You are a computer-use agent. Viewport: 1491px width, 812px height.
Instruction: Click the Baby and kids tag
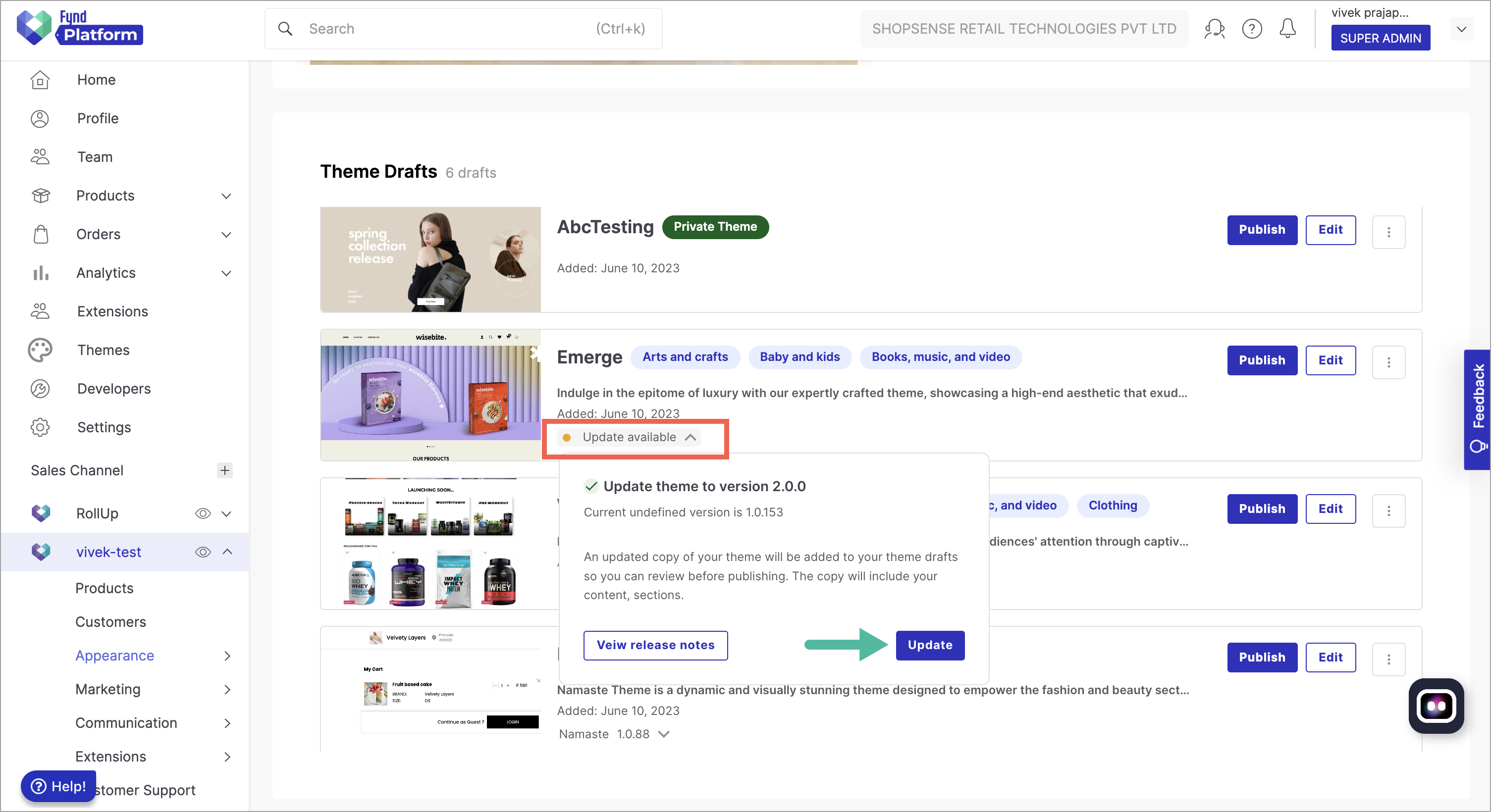pos(799,357)
